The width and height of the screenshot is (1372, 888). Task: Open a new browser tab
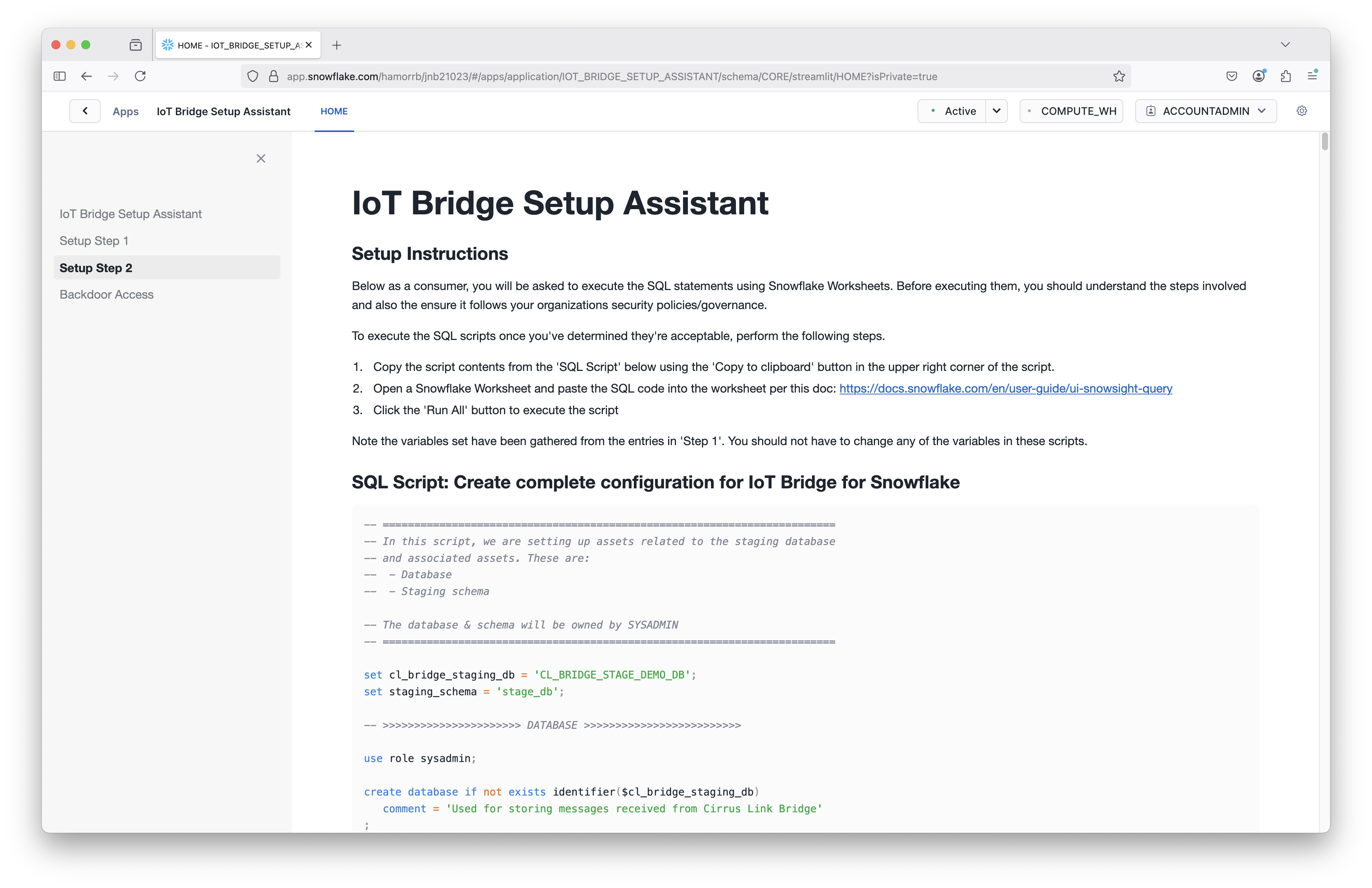click(x=337, y=45)
